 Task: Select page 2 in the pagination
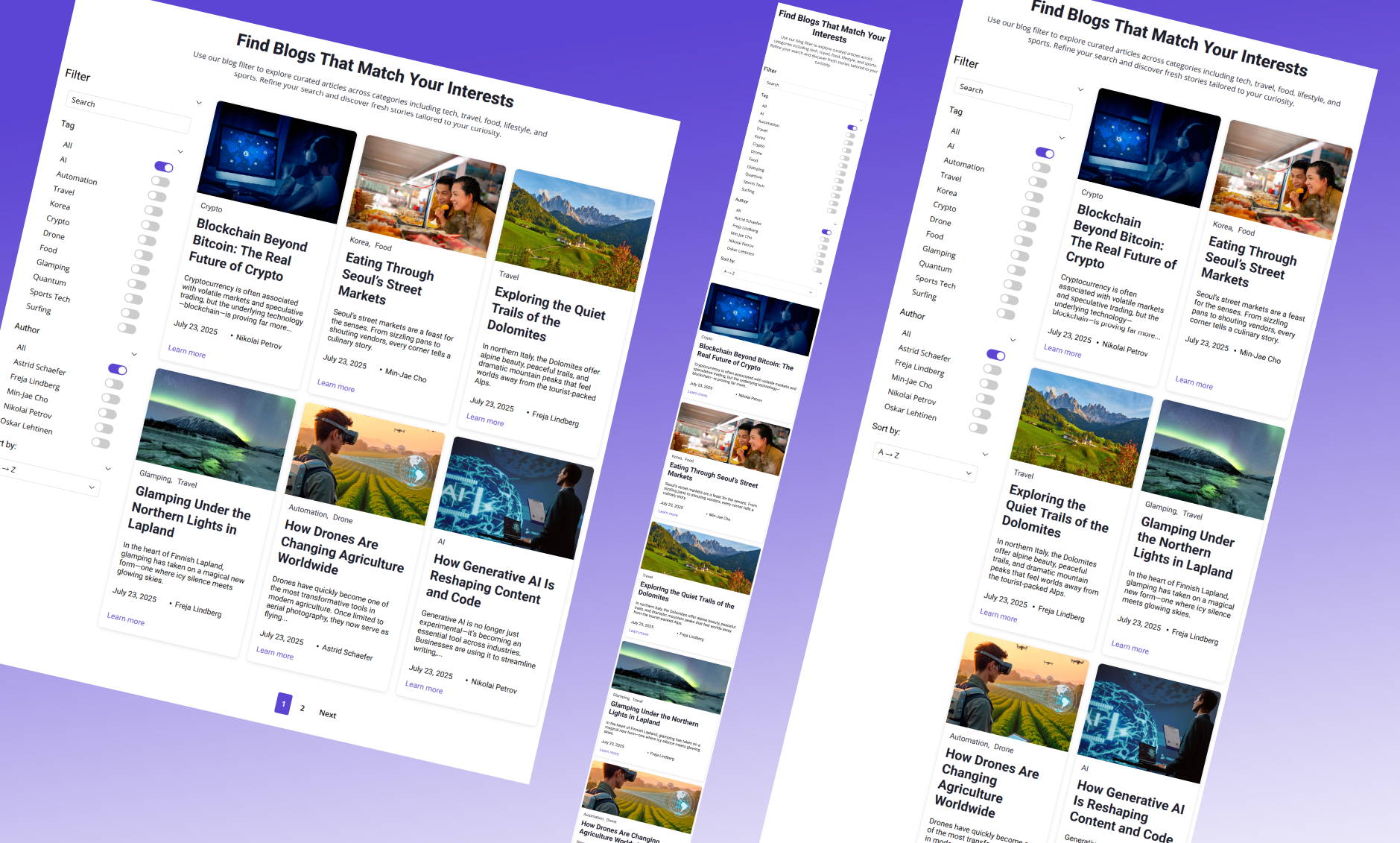303,708
